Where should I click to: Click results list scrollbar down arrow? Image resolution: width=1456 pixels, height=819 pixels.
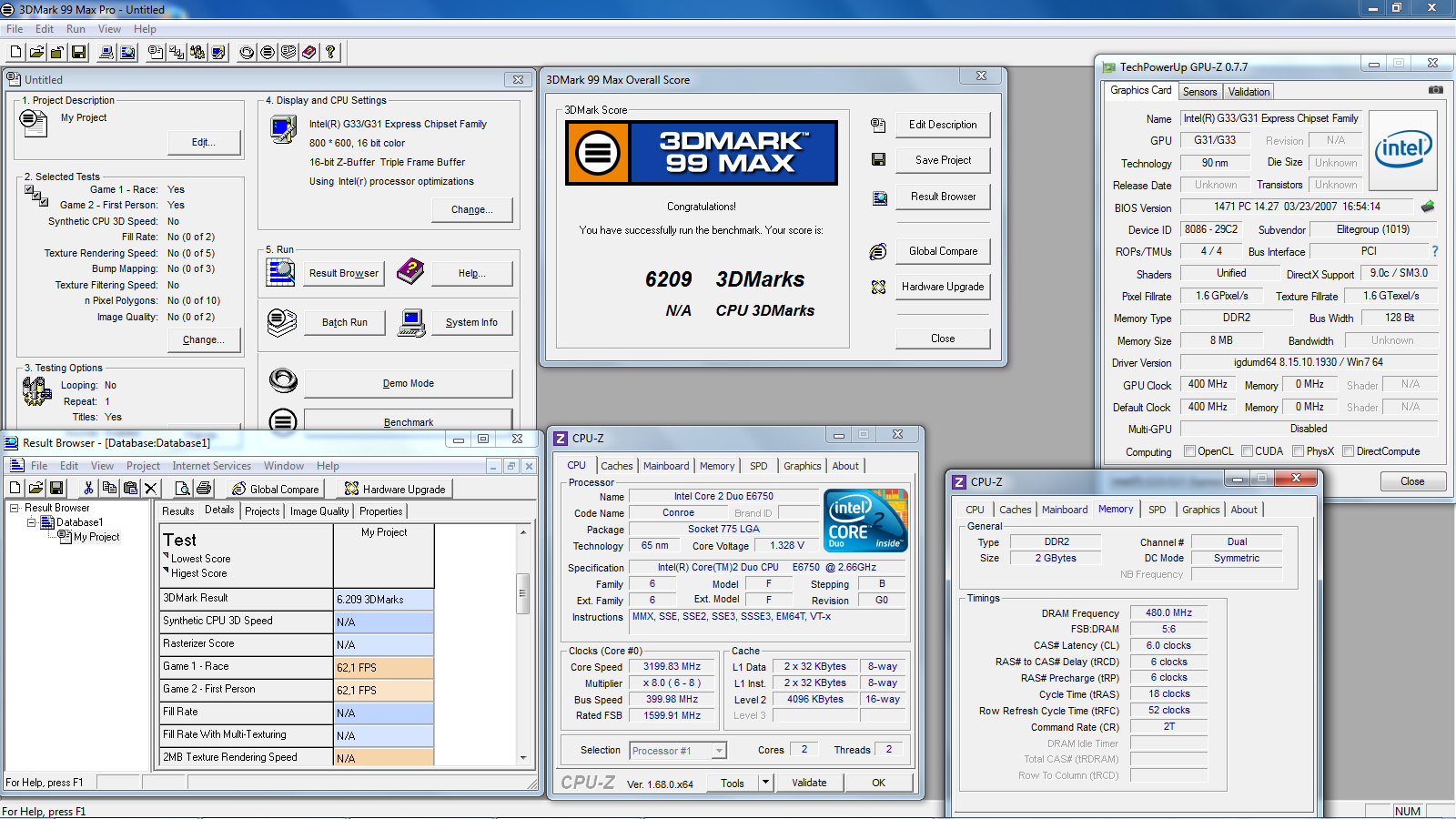pyautogui.click(x=523, y=757)
